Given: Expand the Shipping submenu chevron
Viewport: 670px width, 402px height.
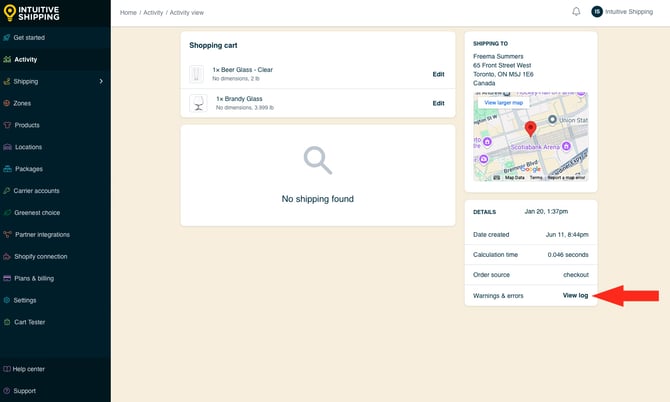Looking at the screenshot, I should click(101, 81).
